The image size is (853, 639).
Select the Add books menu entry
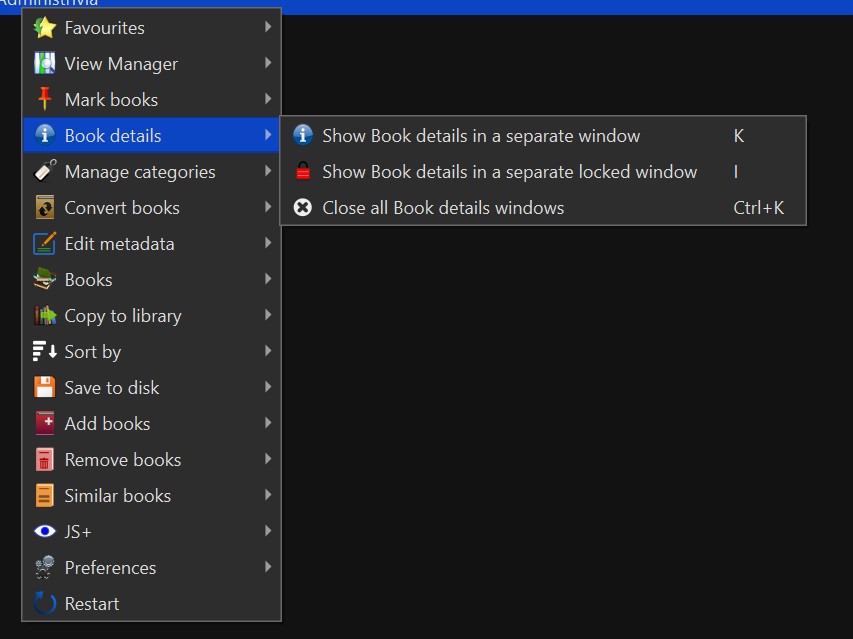coord(107,424)
